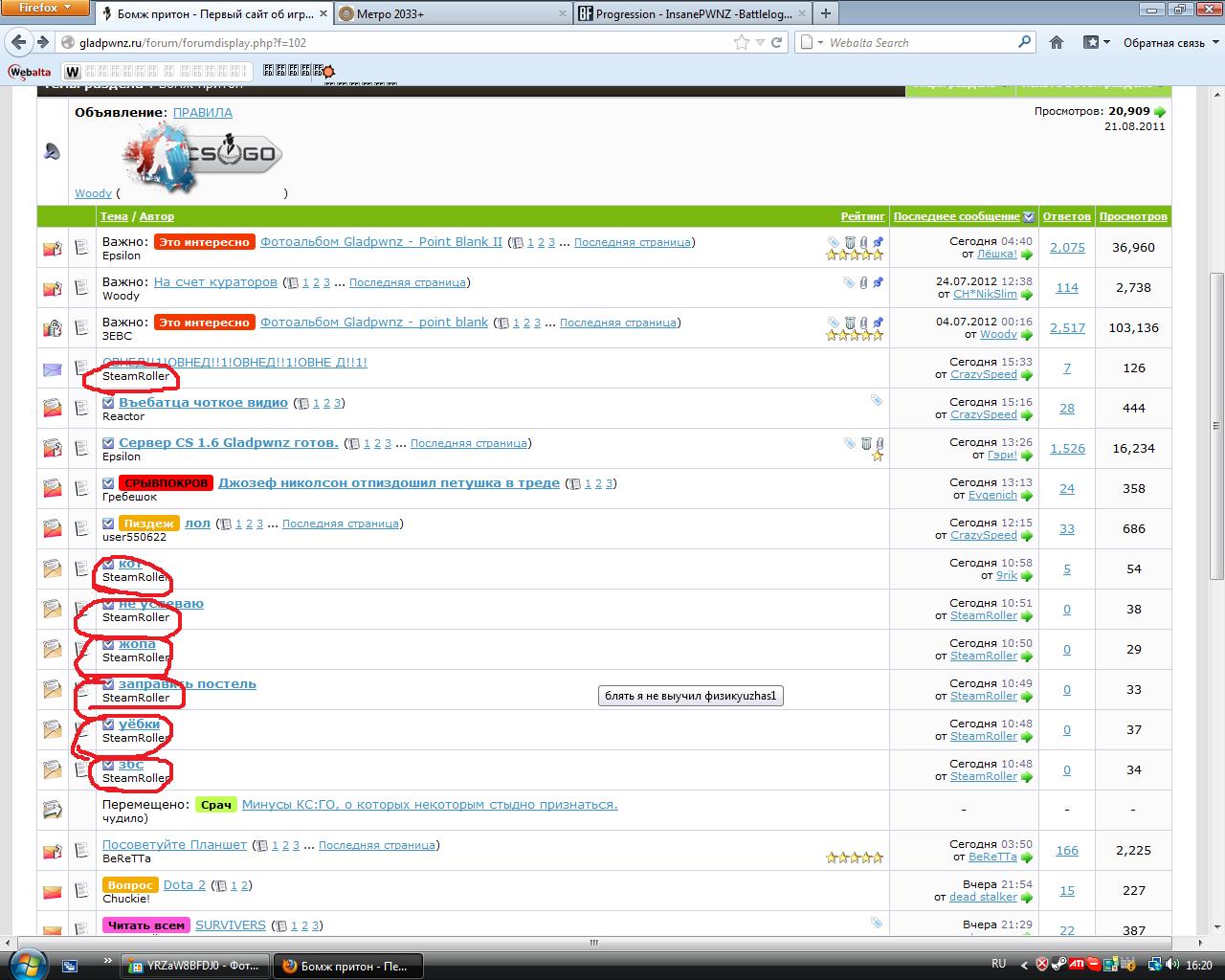
Task: Bookmark page using star icon
Action: pyautogui.click(x=742, y=42)
